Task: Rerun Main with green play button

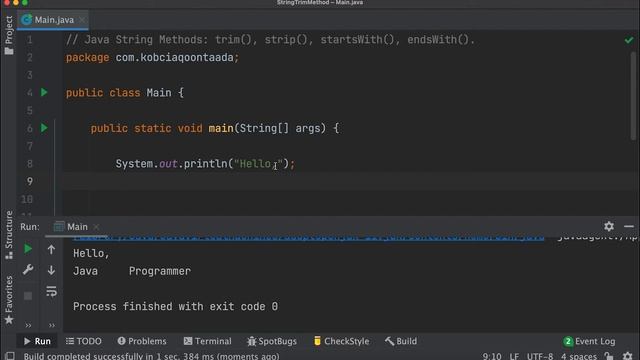Action: (28, 249)
